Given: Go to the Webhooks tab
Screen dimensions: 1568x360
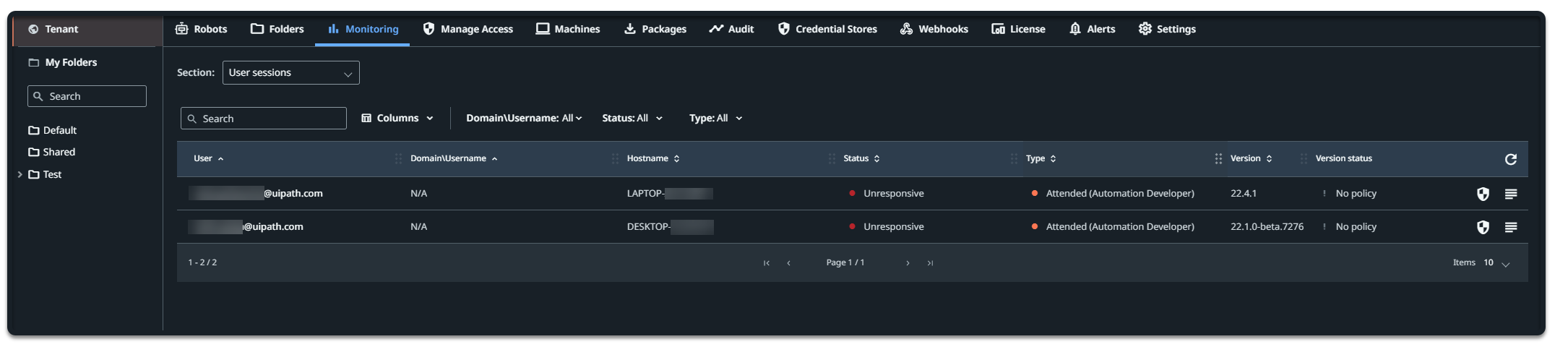Looking at the screenshot, I should click(x=934, y=29).
